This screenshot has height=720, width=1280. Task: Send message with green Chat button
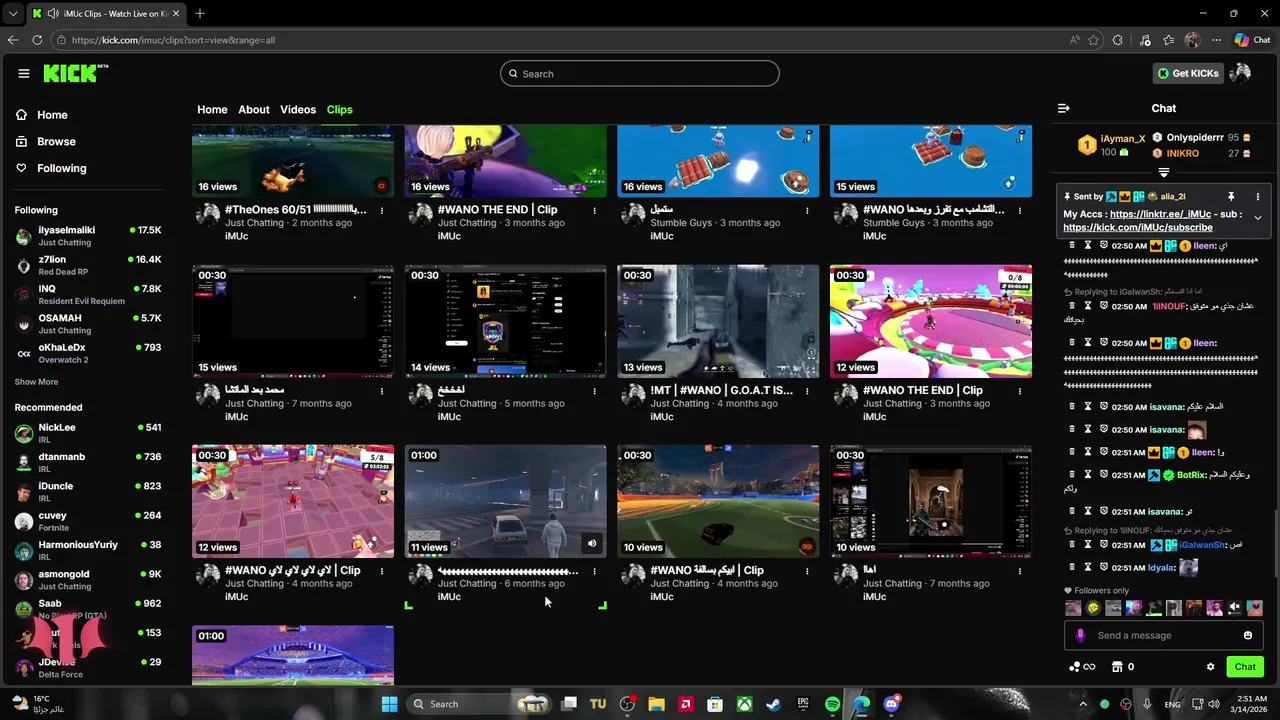pos(1245,667)
